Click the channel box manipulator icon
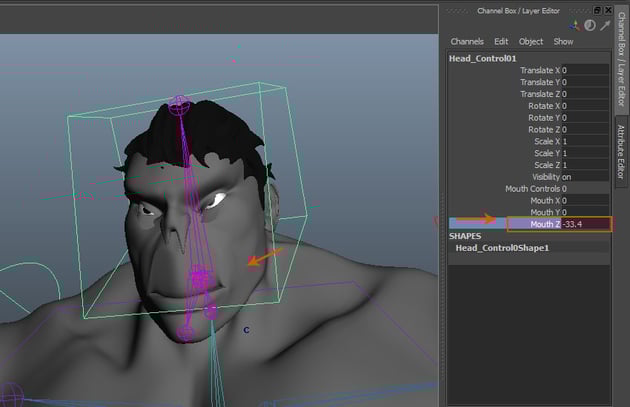The image size is (630, 407). coord(575,25)
